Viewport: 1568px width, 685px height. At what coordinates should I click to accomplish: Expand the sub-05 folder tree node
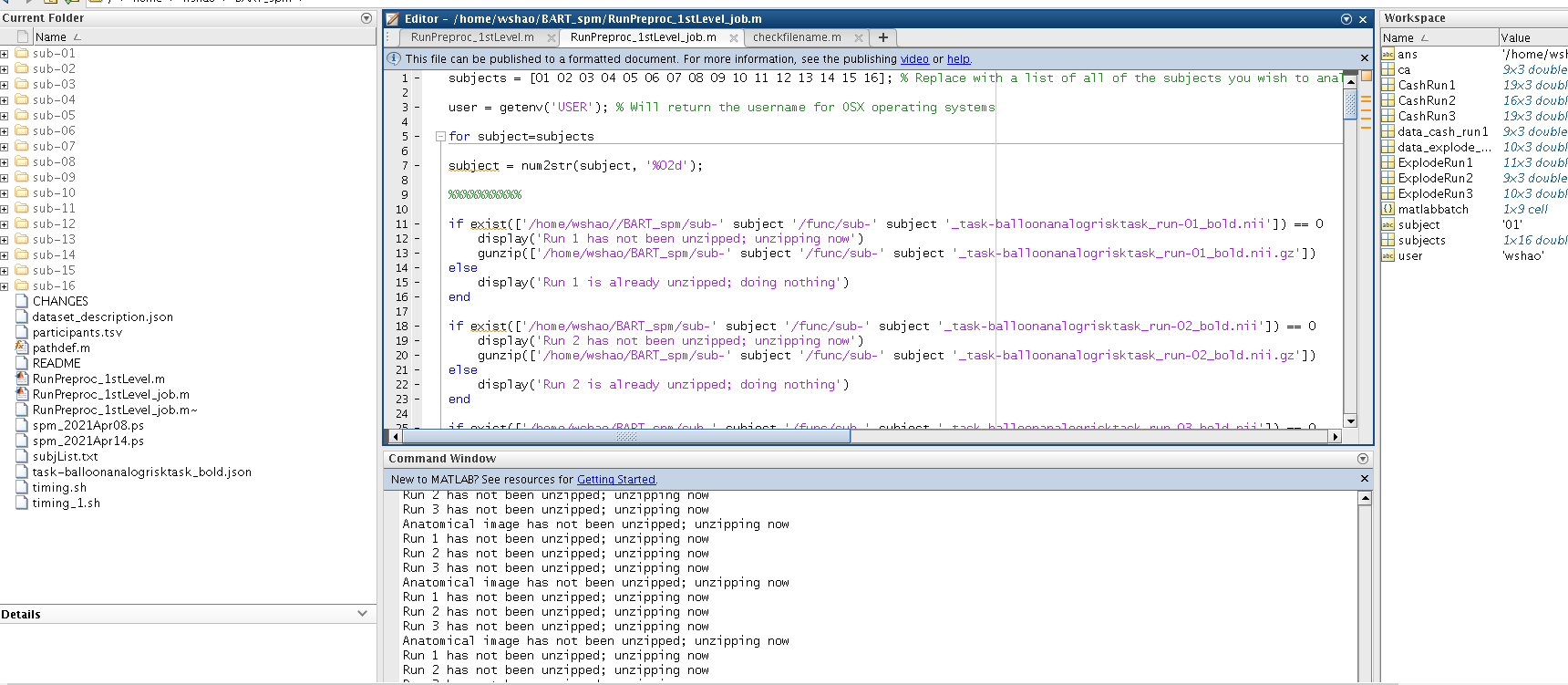[x=5, y=116]
